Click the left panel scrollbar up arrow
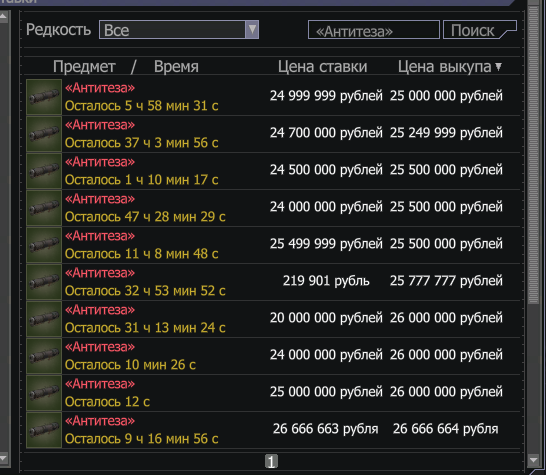This screenshot has height=475, width=546. 3,16
